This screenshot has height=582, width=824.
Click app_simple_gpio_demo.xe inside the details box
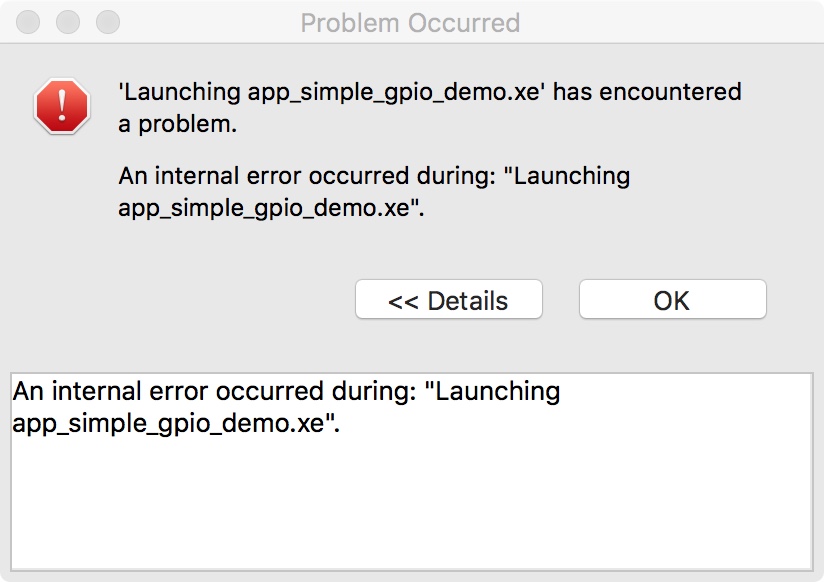[168, 423]
